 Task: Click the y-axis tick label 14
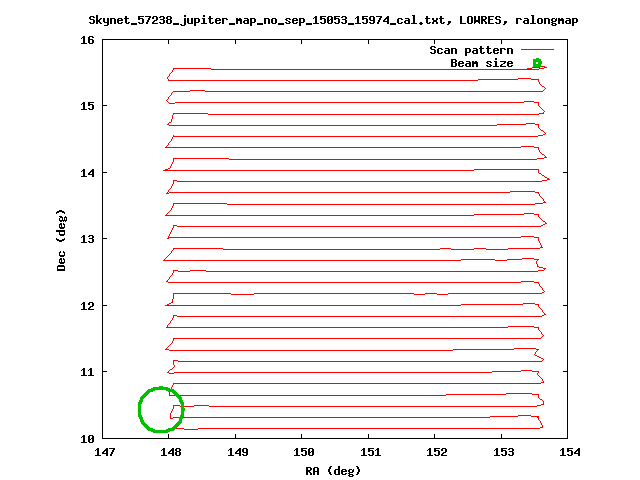(x=87, y=173)
